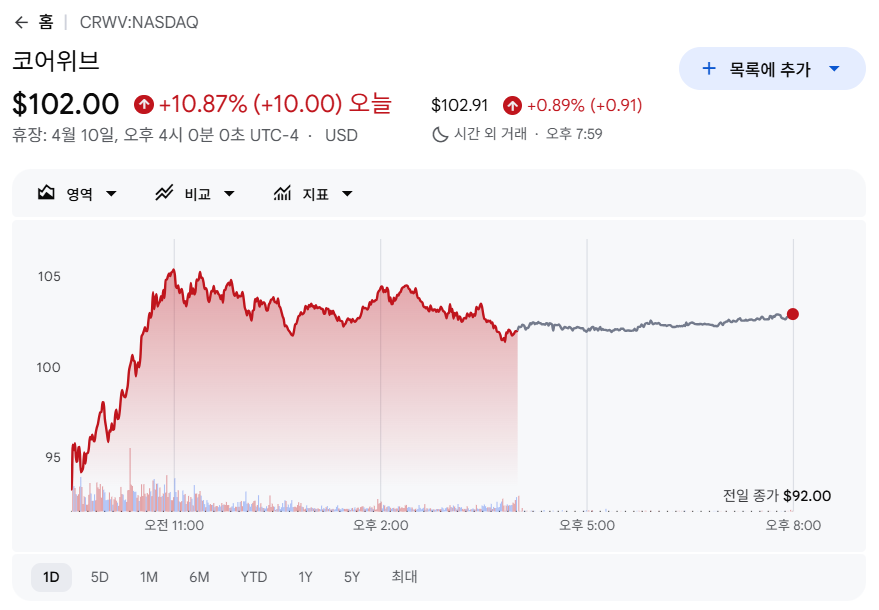Click the back arrow icon
The height and width of the screenshot is (610, 879).
coord(21,22)
